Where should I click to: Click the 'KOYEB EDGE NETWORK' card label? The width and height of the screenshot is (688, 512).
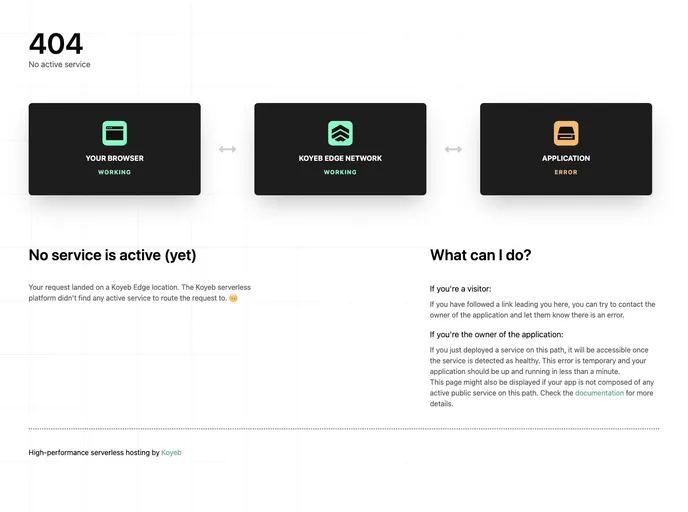340,158
